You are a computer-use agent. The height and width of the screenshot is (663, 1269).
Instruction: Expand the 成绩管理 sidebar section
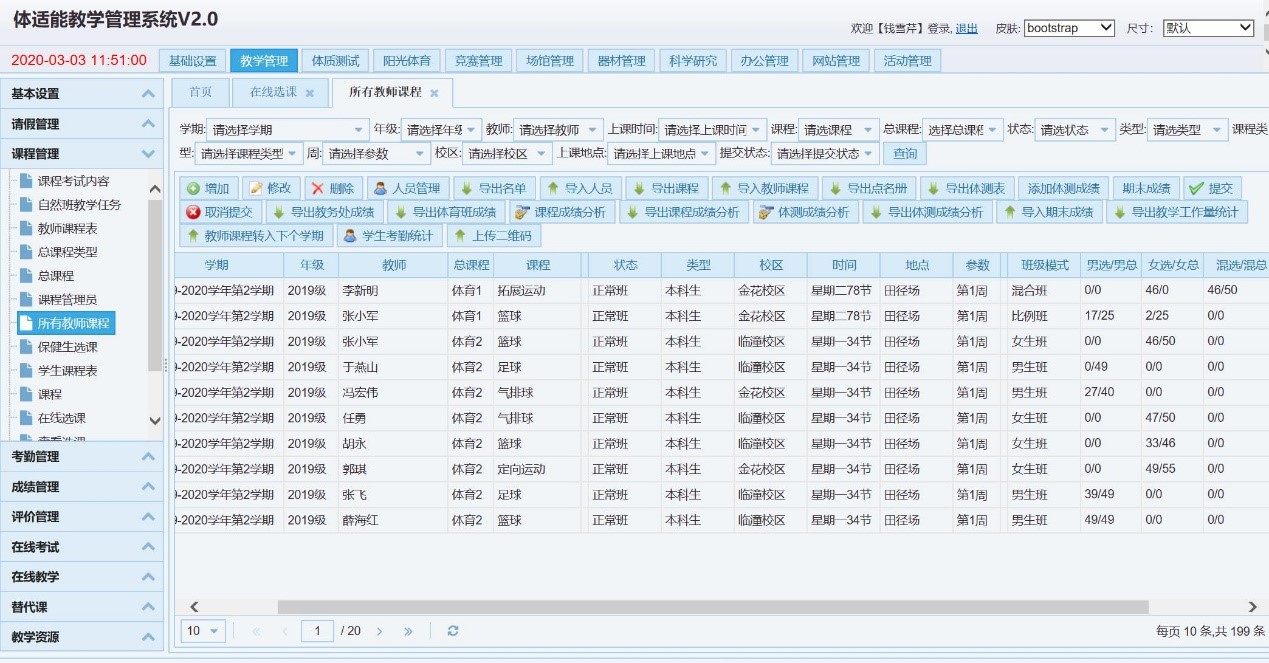149,487
